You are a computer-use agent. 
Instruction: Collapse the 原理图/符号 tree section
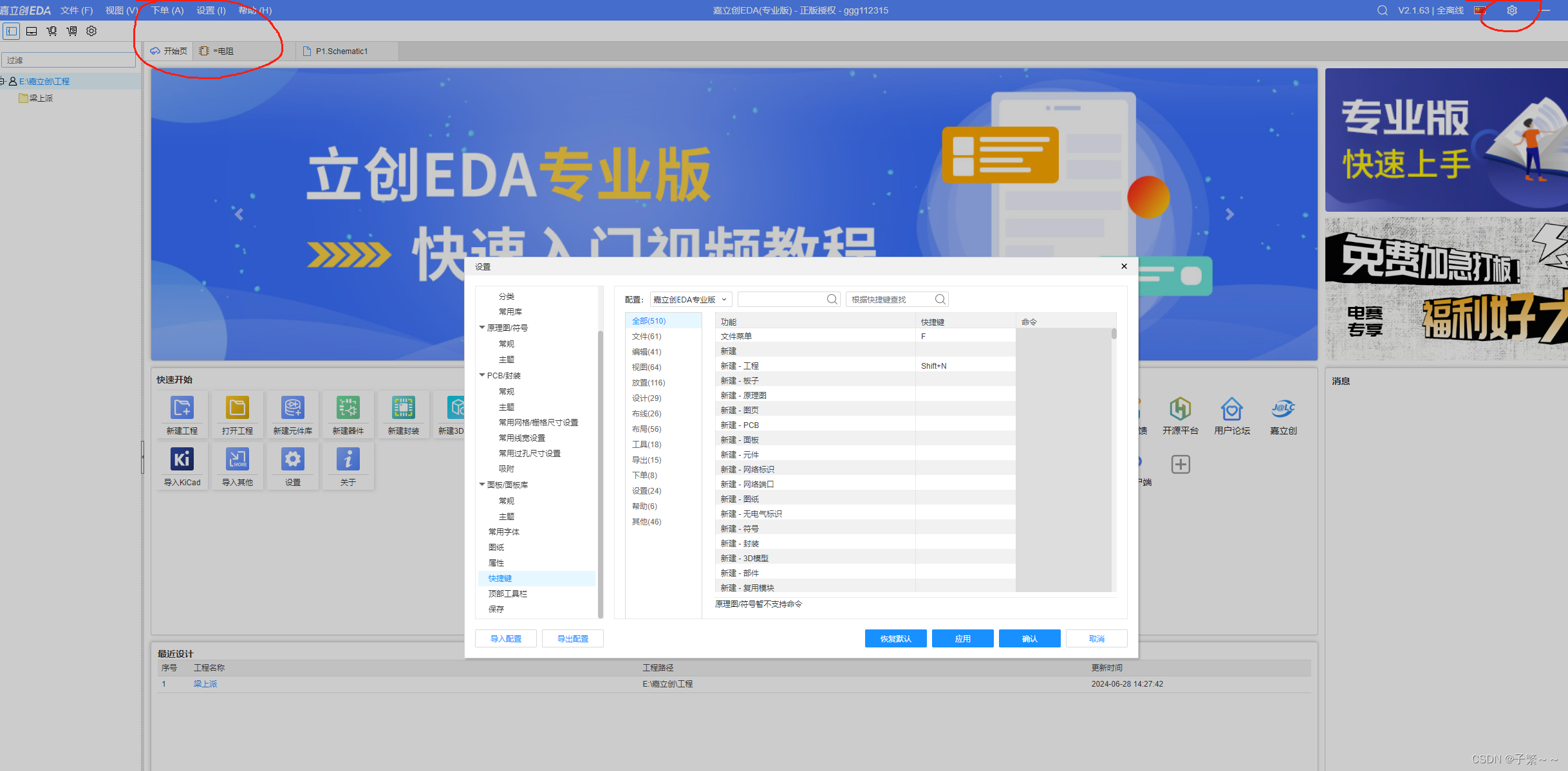(x=482, y=328)
